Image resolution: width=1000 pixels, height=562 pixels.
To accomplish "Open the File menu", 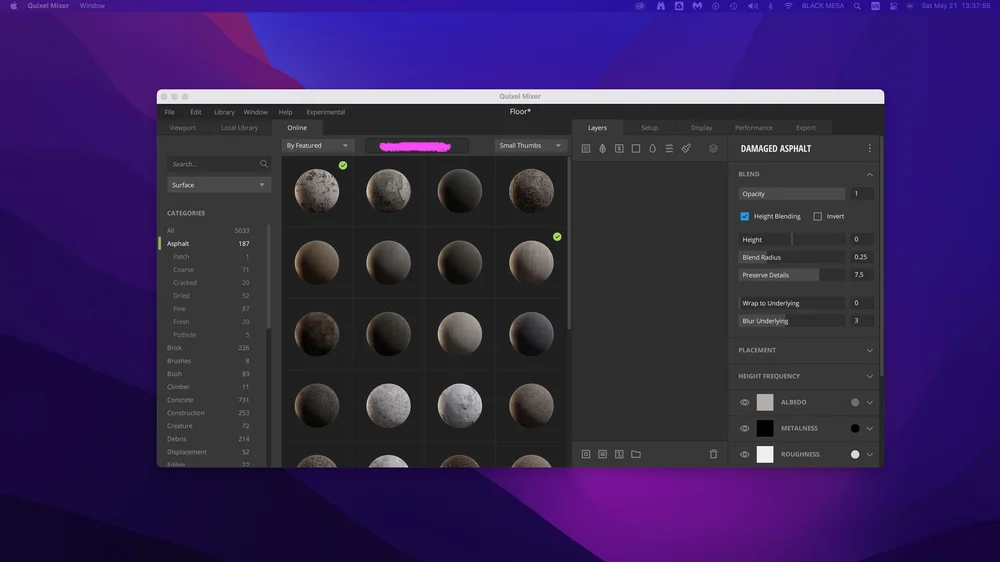I will (x=170, y=112).
